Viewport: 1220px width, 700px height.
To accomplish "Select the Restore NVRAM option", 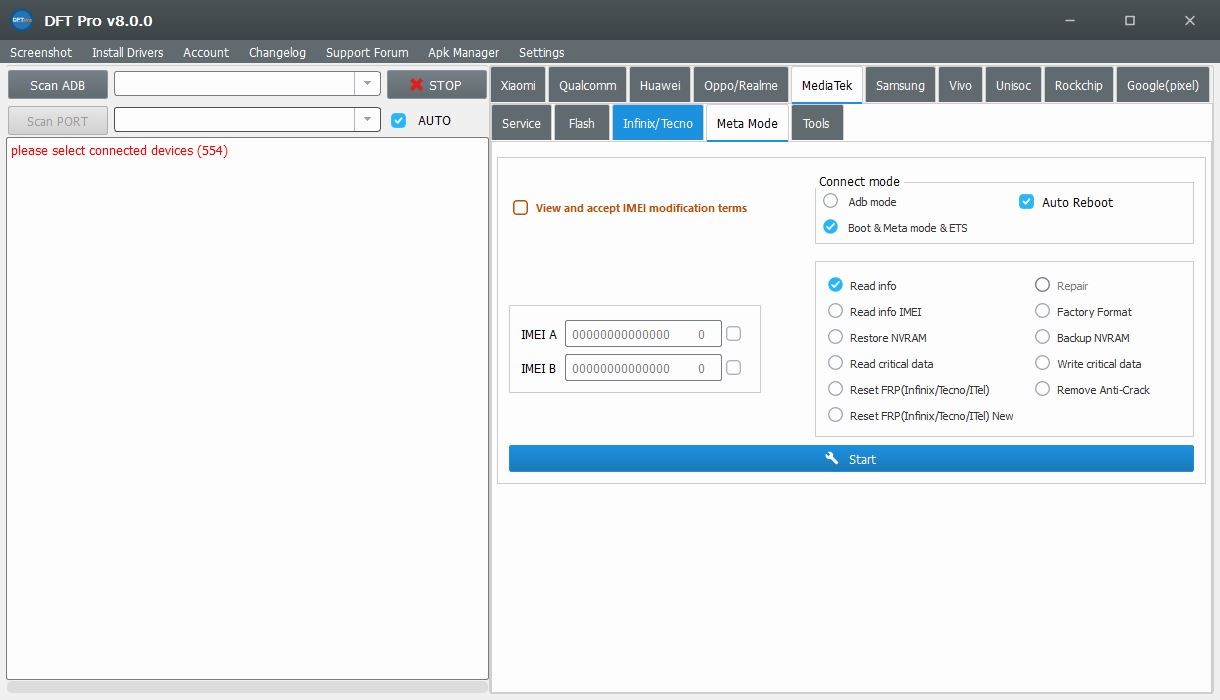I will coord(836,337).
